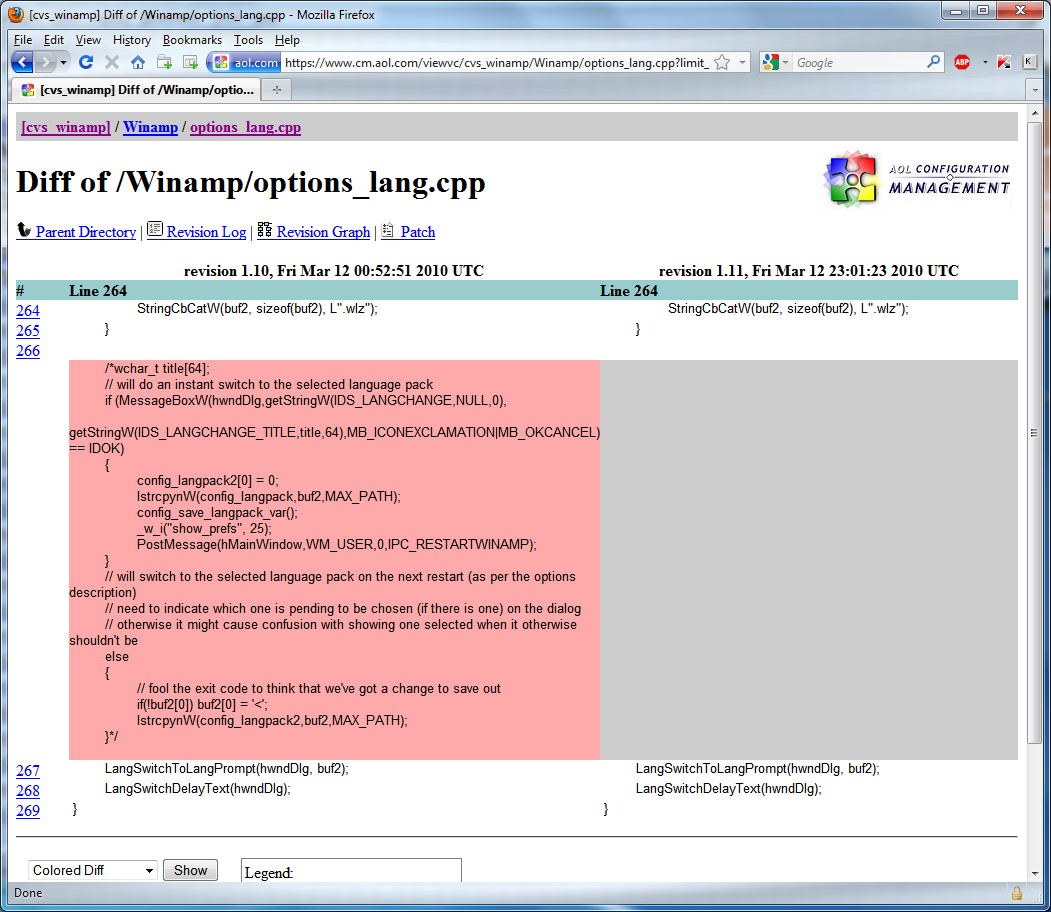Open the Tools menu
The width and height of the screenshot is (1051, 912).
[x=248, y=40]
